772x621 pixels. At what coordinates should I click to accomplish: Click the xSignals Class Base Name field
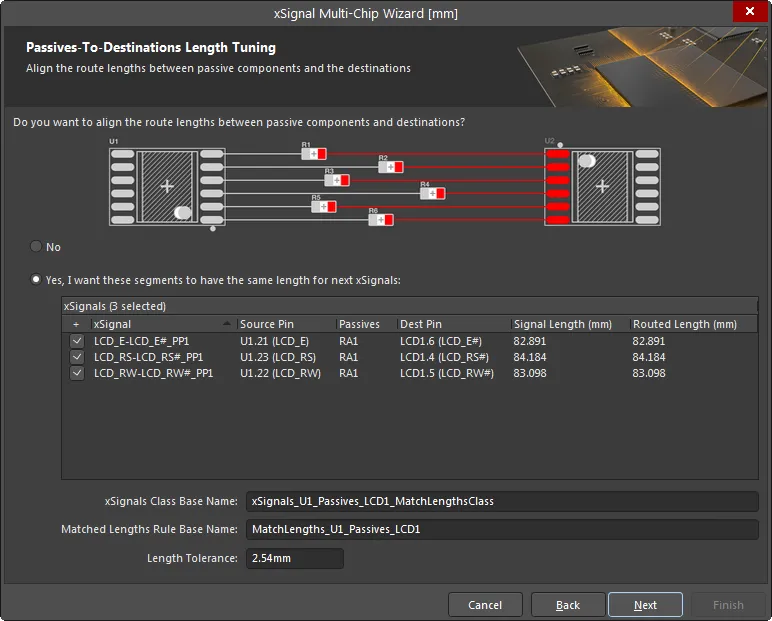pyautogui.click(x=502, y=501)
